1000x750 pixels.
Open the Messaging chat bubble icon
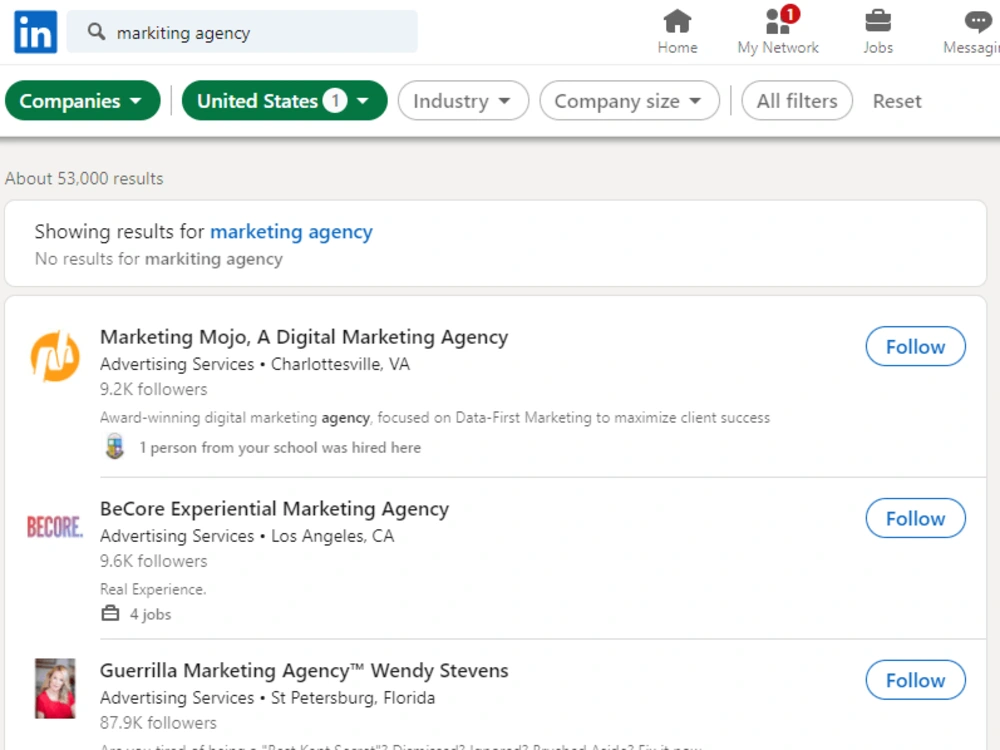coord(977,21)
